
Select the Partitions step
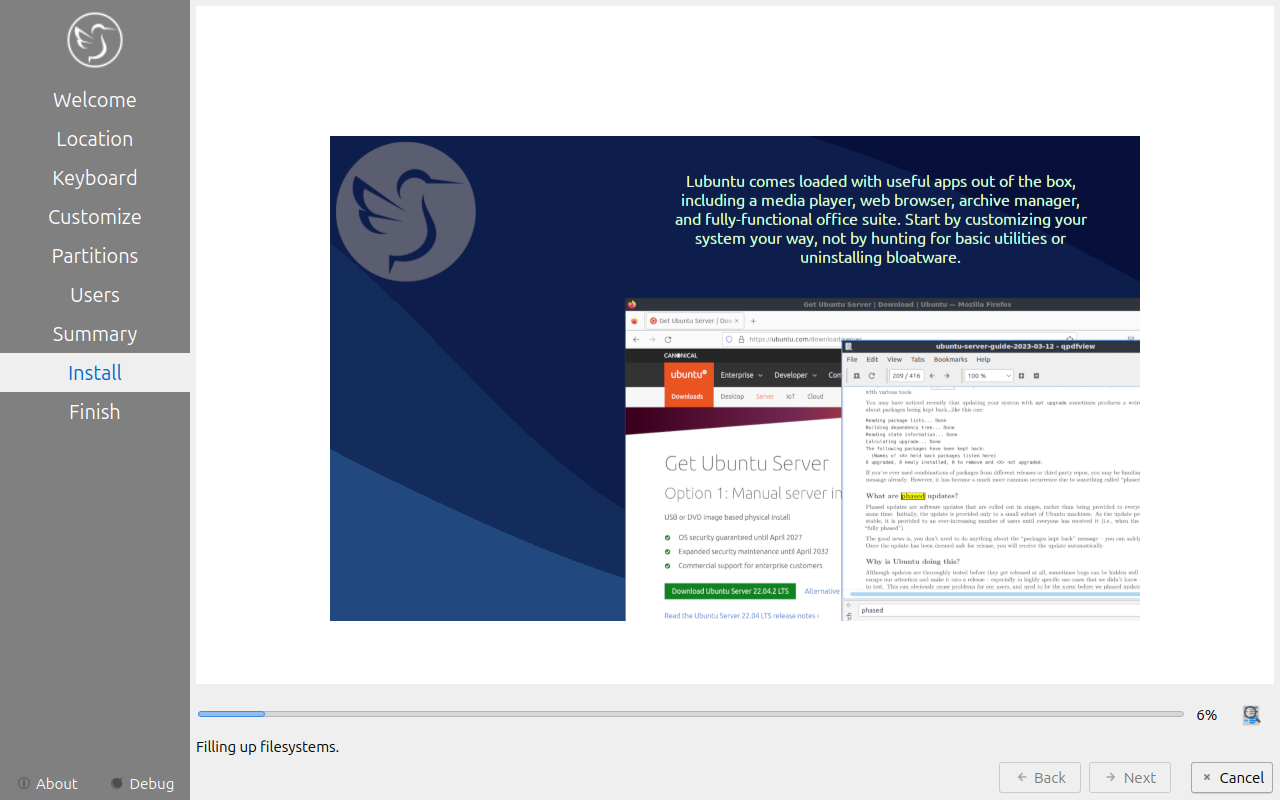click(95, 256)
